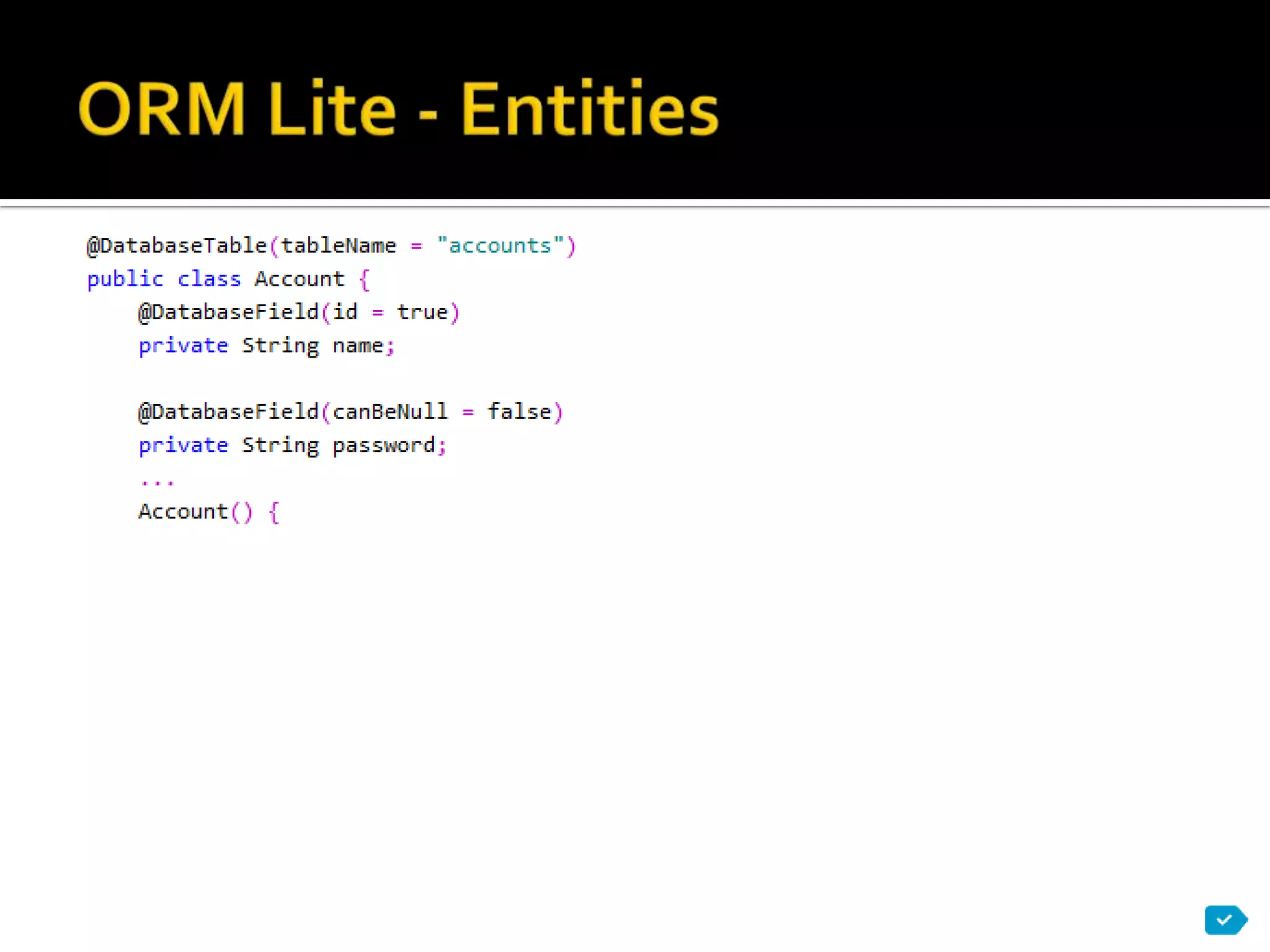This screenshot has width=1270, height=952.
Task: Click the ellipsis '...' line in the code
Action: point(157,482)
